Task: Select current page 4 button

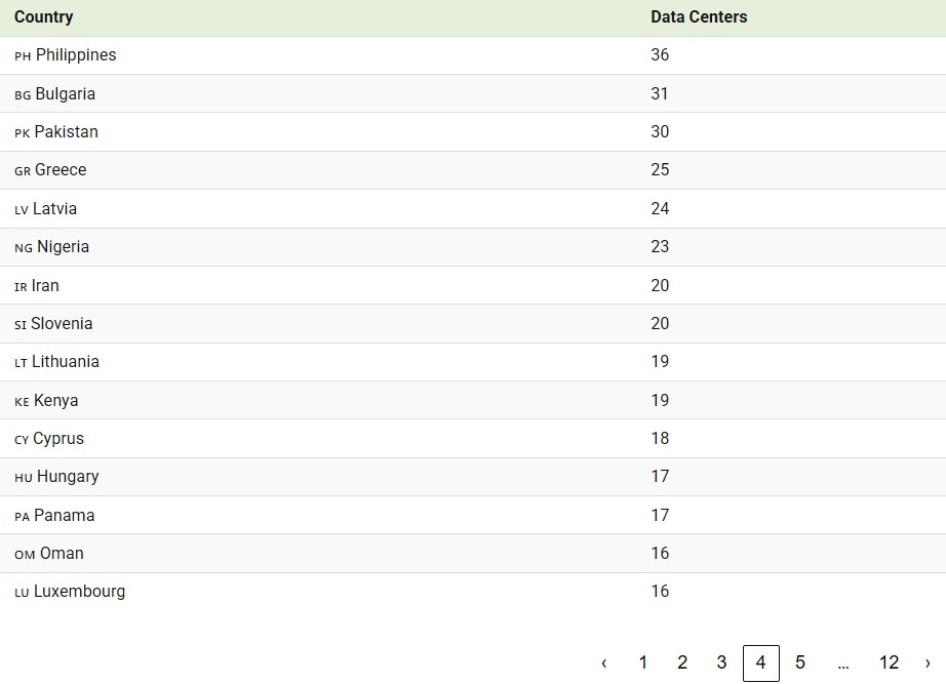Action: pyautogui.click(x=761, y=663)
